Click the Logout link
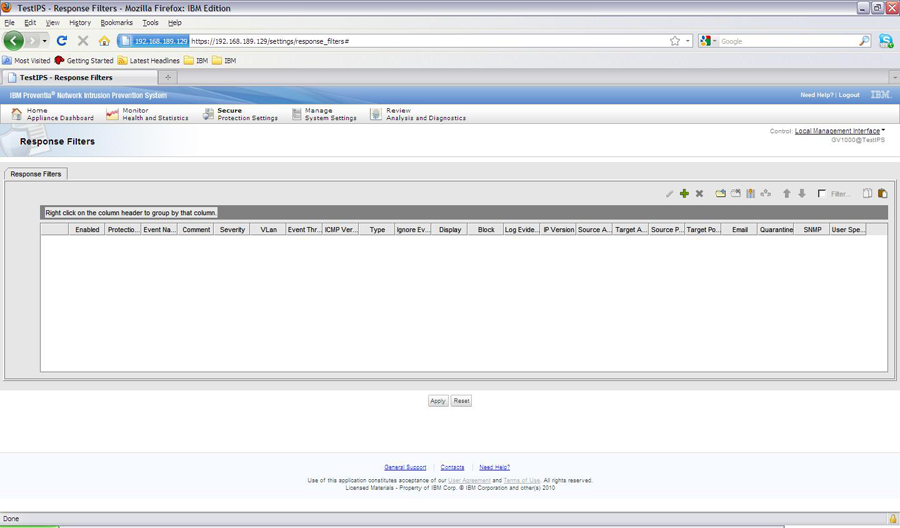 [x=849, y=95]
